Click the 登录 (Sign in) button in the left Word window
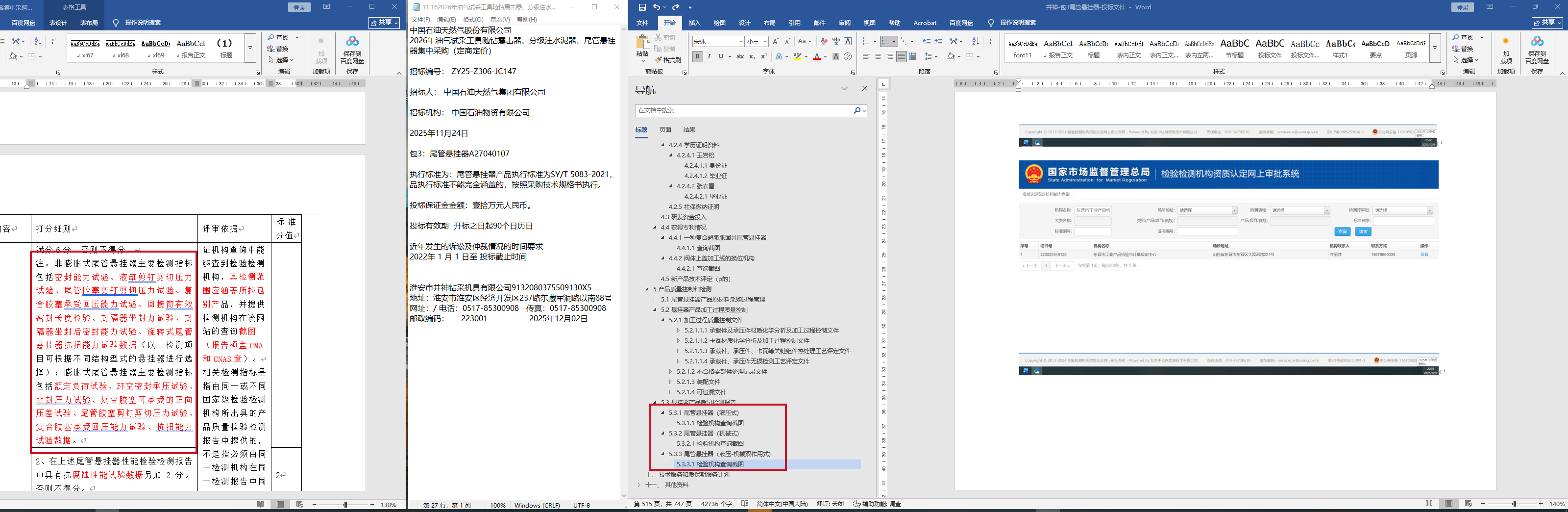This screenshot has width=1568, height=512. click(299, 7)
